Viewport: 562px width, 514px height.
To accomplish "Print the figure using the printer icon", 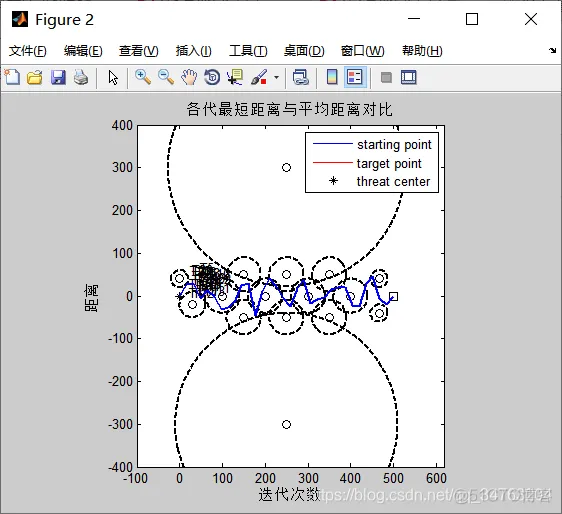I will click(81, 77).
